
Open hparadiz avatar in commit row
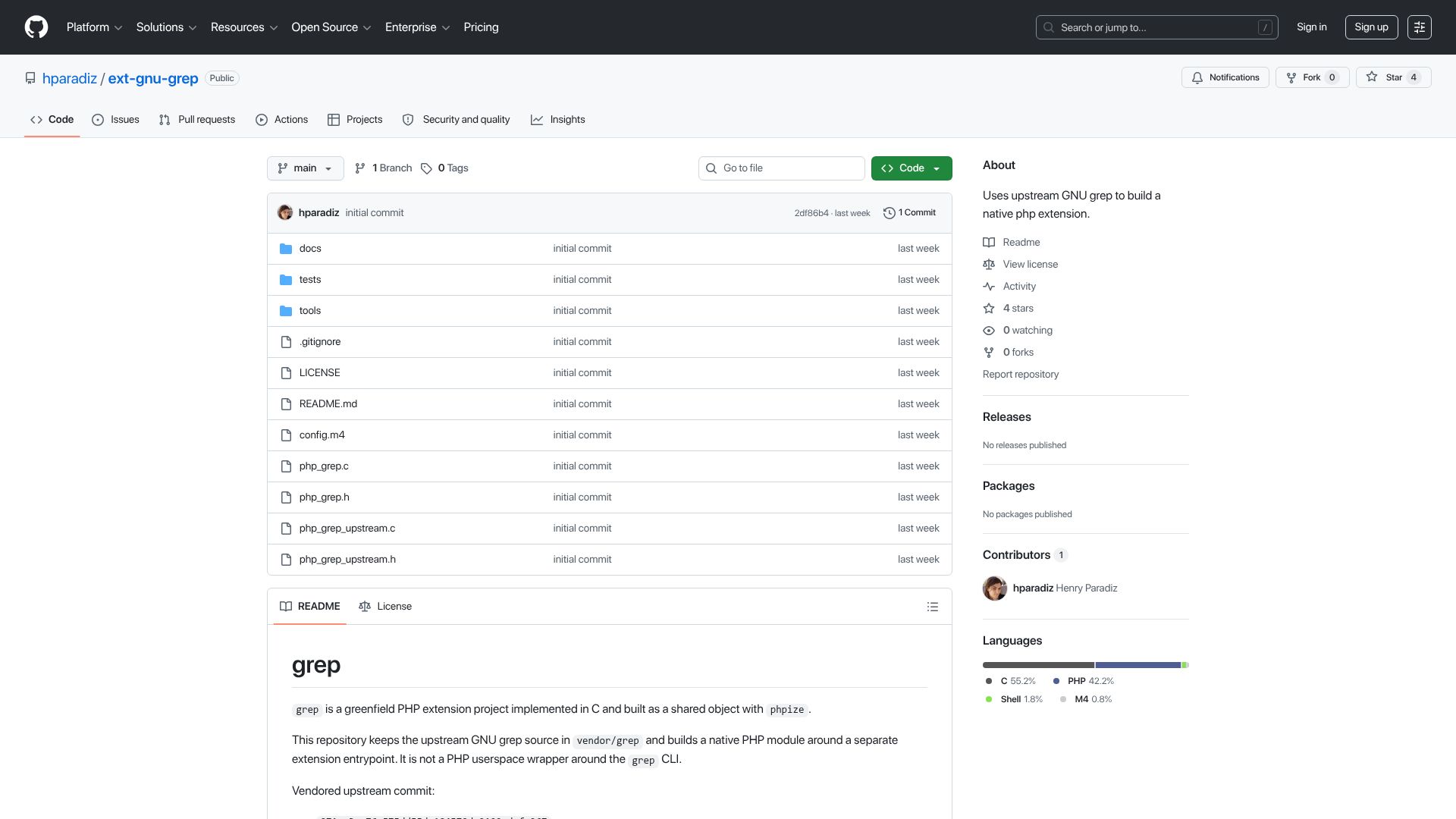pos(285,213)
